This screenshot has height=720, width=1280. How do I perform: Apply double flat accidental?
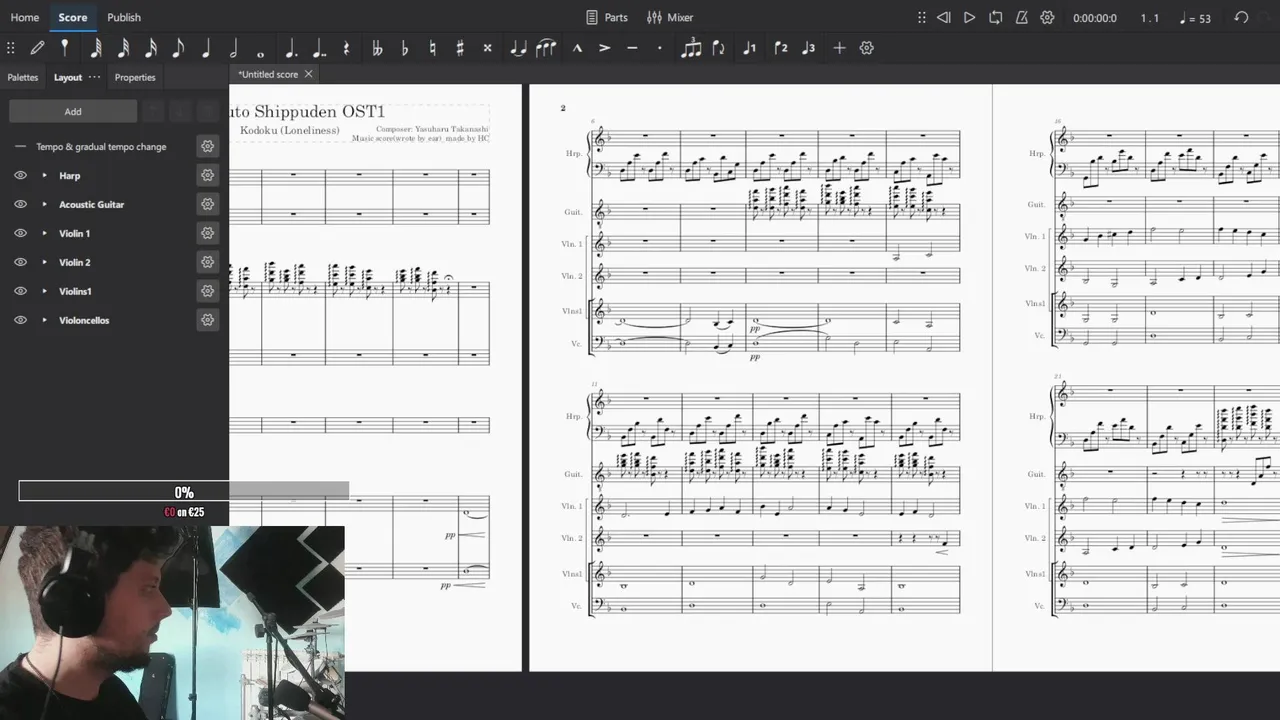coord(377,48)
